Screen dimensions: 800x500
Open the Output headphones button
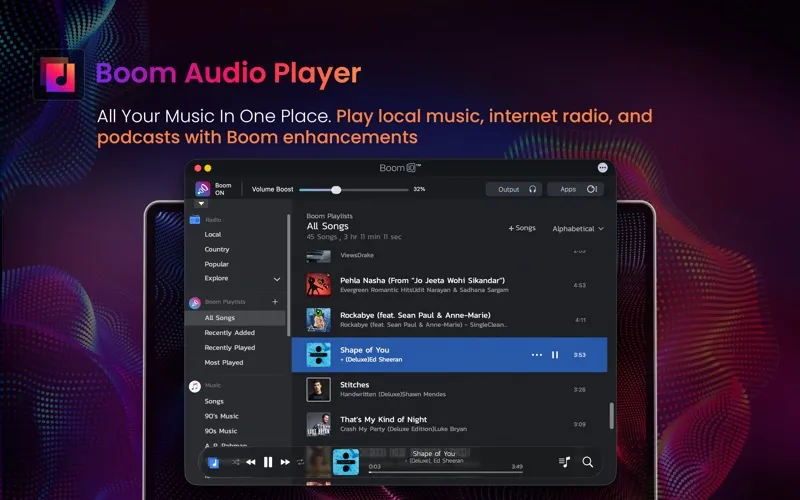pyautogui.click(x=514, y=189)
